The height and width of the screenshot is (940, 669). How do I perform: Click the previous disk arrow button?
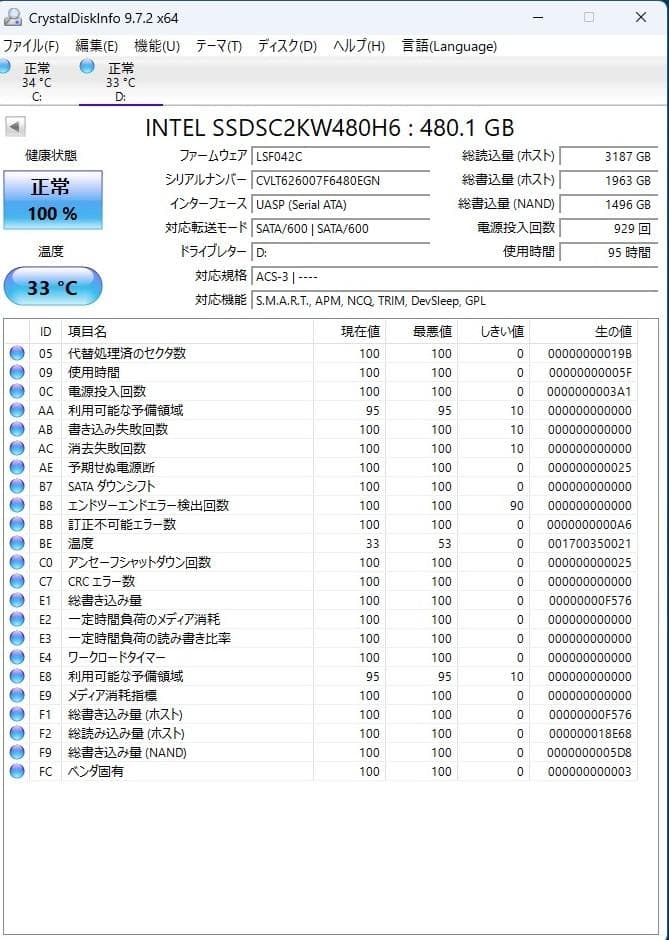[15, 126]
